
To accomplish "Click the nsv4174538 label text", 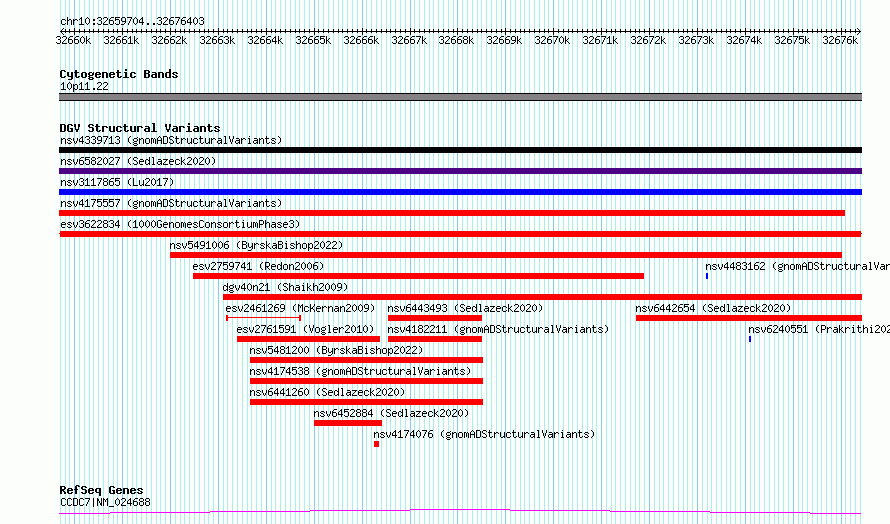I will pyautogui.click(x=360, y=371).
